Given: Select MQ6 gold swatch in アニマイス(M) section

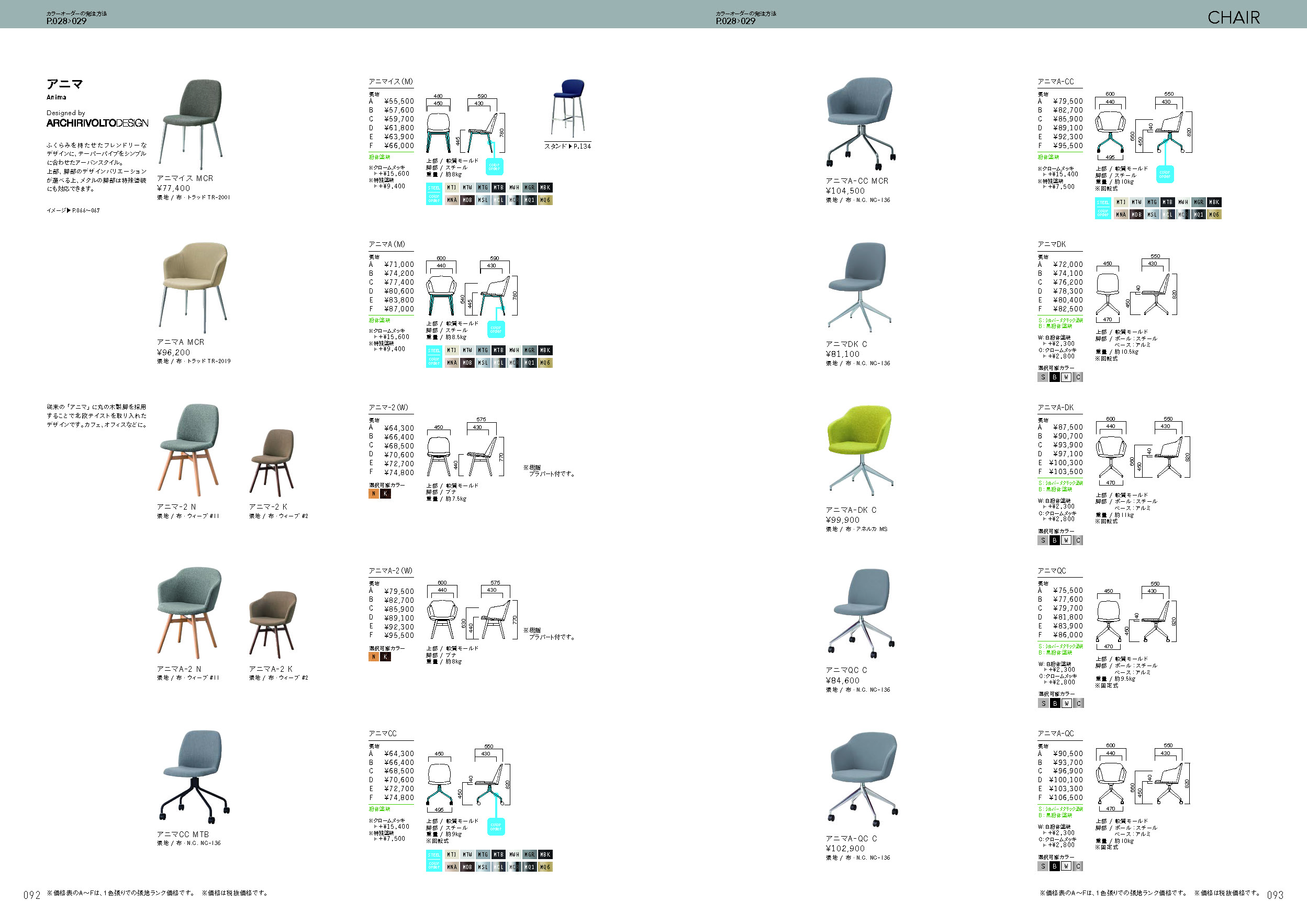Looking at the screenshot, I should (545, 200).
